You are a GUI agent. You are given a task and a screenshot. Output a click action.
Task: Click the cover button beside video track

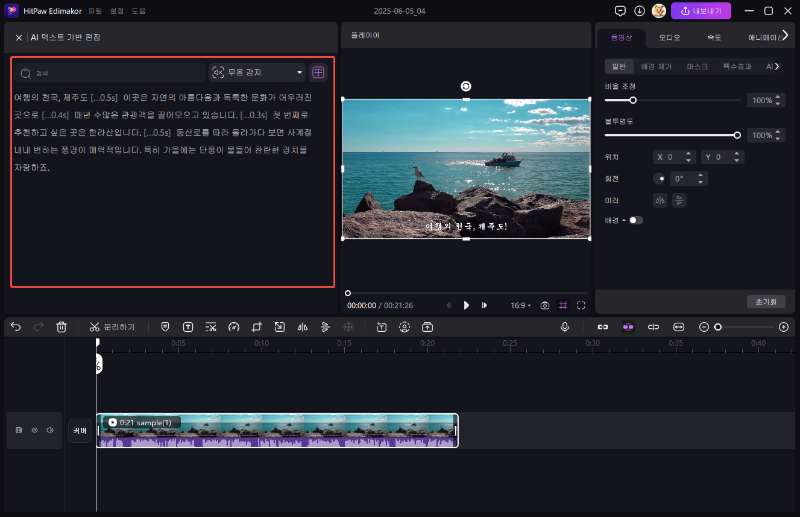[x=80, y=430]
